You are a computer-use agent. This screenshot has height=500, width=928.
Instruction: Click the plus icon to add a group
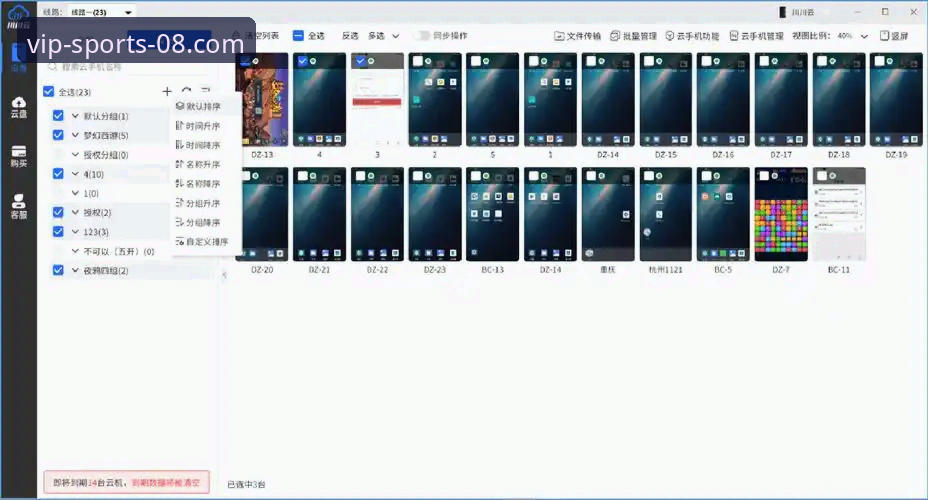(167, 91)
